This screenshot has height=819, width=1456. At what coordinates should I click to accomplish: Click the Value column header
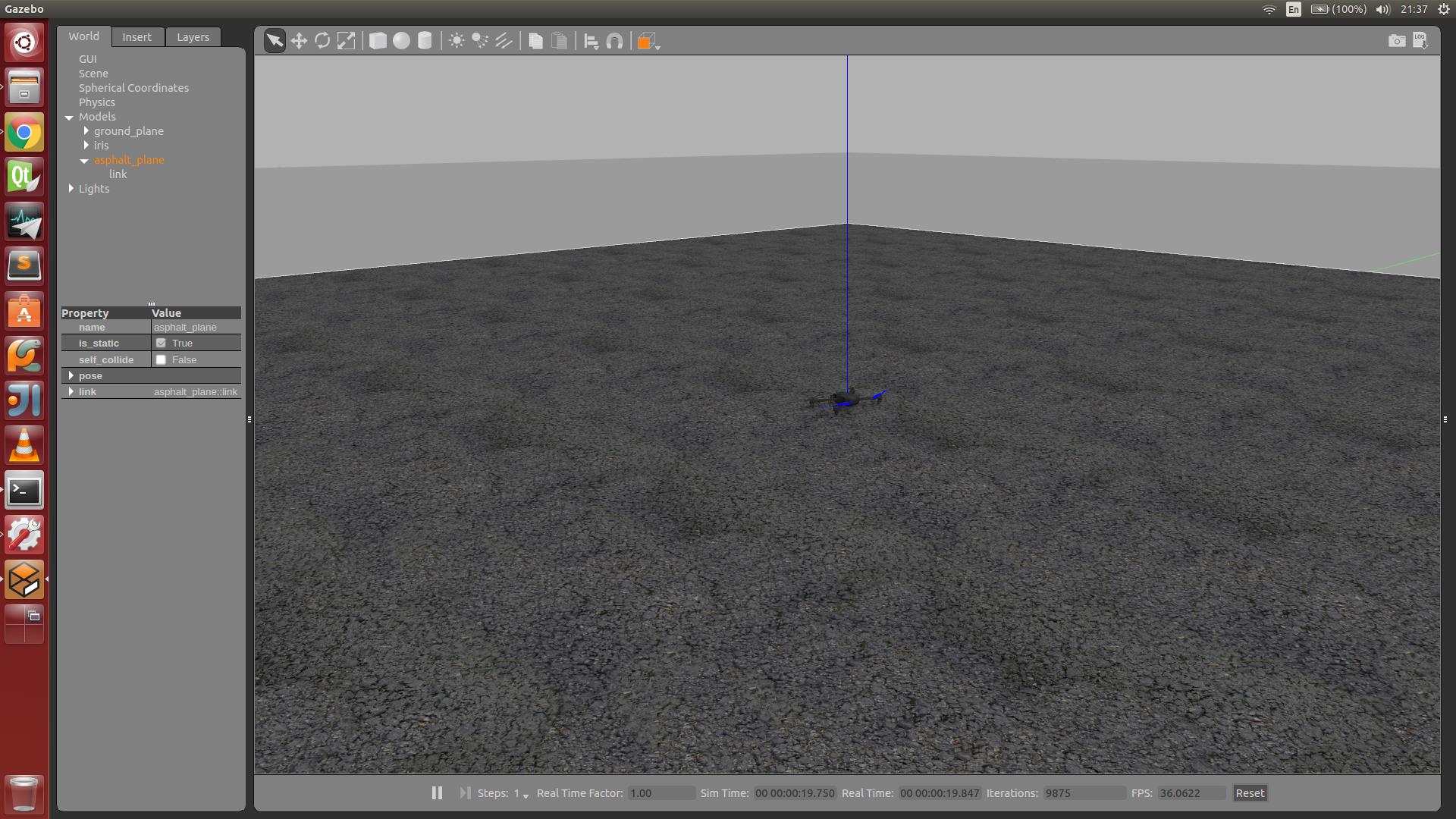pos(196,313)
